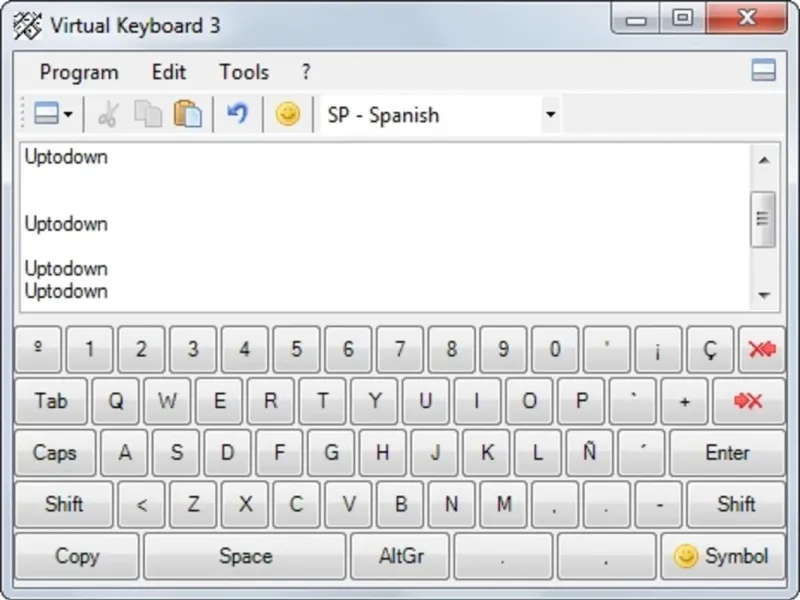Image resolution: width=800 pixels, height=600 pixels.
Task: Click the º key
Action: (x=38, y=349)
